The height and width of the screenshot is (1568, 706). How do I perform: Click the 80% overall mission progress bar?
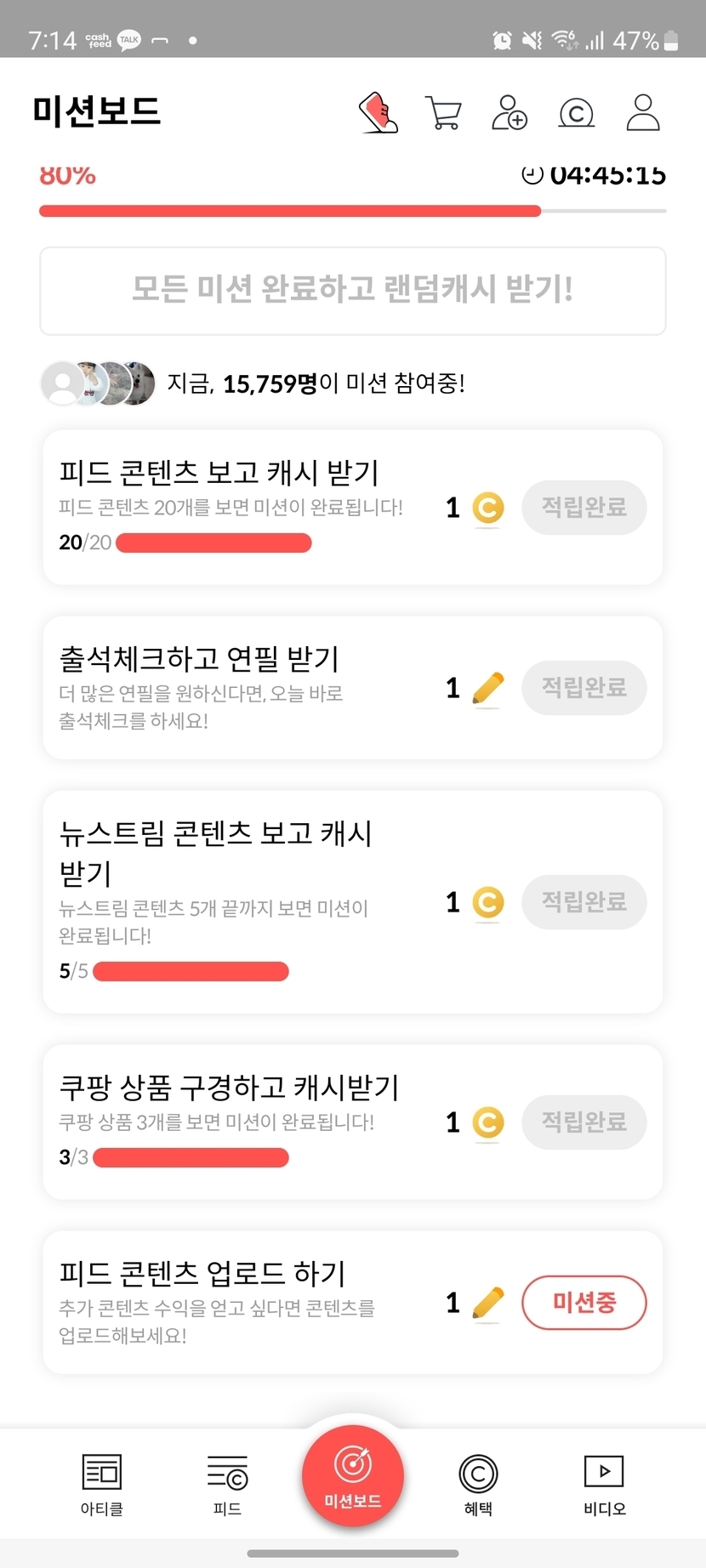point(353,211)
